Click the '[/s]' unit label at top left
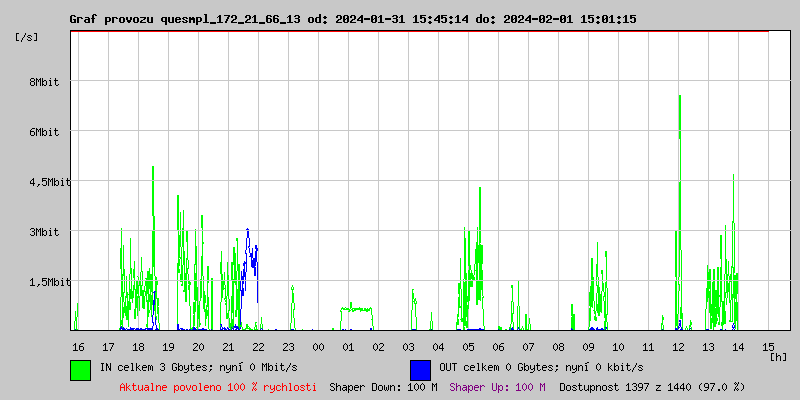This screenshot has height=400, width=800. pos(27,36)
